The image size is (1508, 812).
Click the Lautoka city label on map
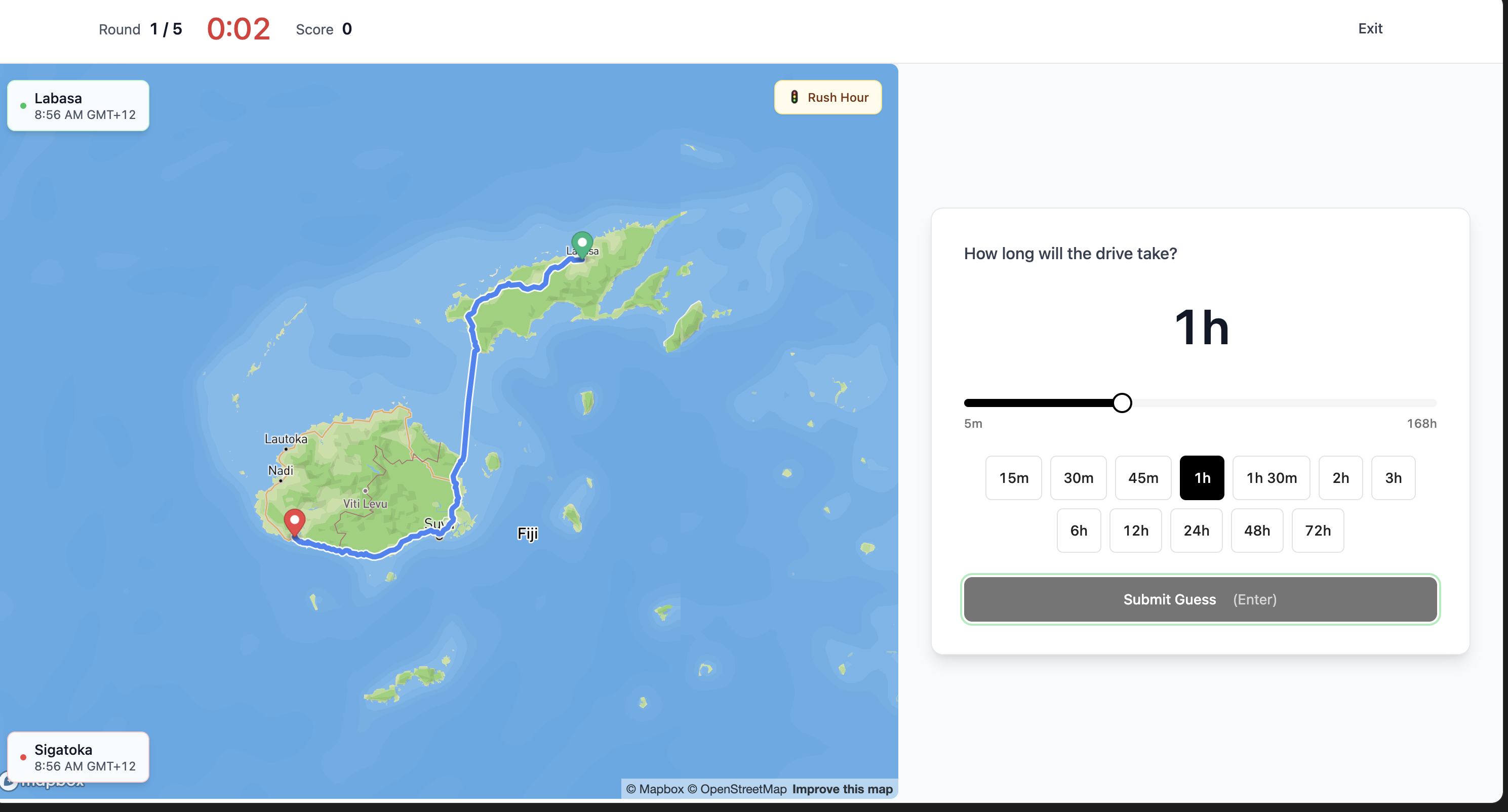pyautogui.click(x=286, y=438)
